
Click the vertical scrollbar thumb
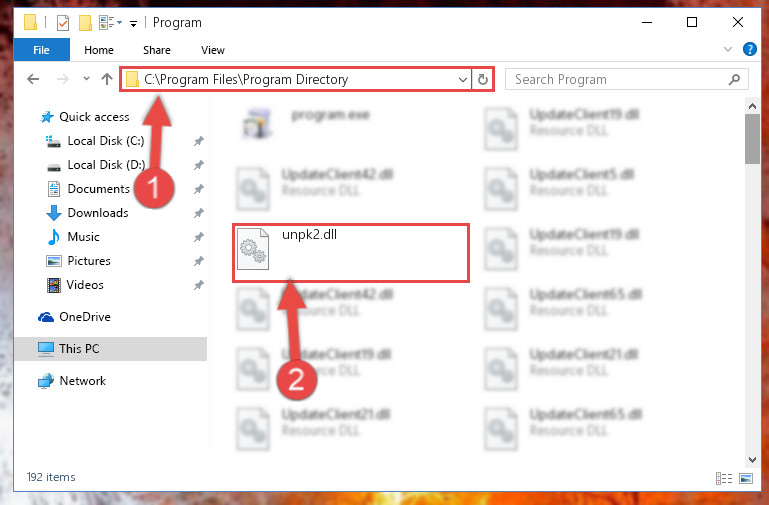pos(752,139)
